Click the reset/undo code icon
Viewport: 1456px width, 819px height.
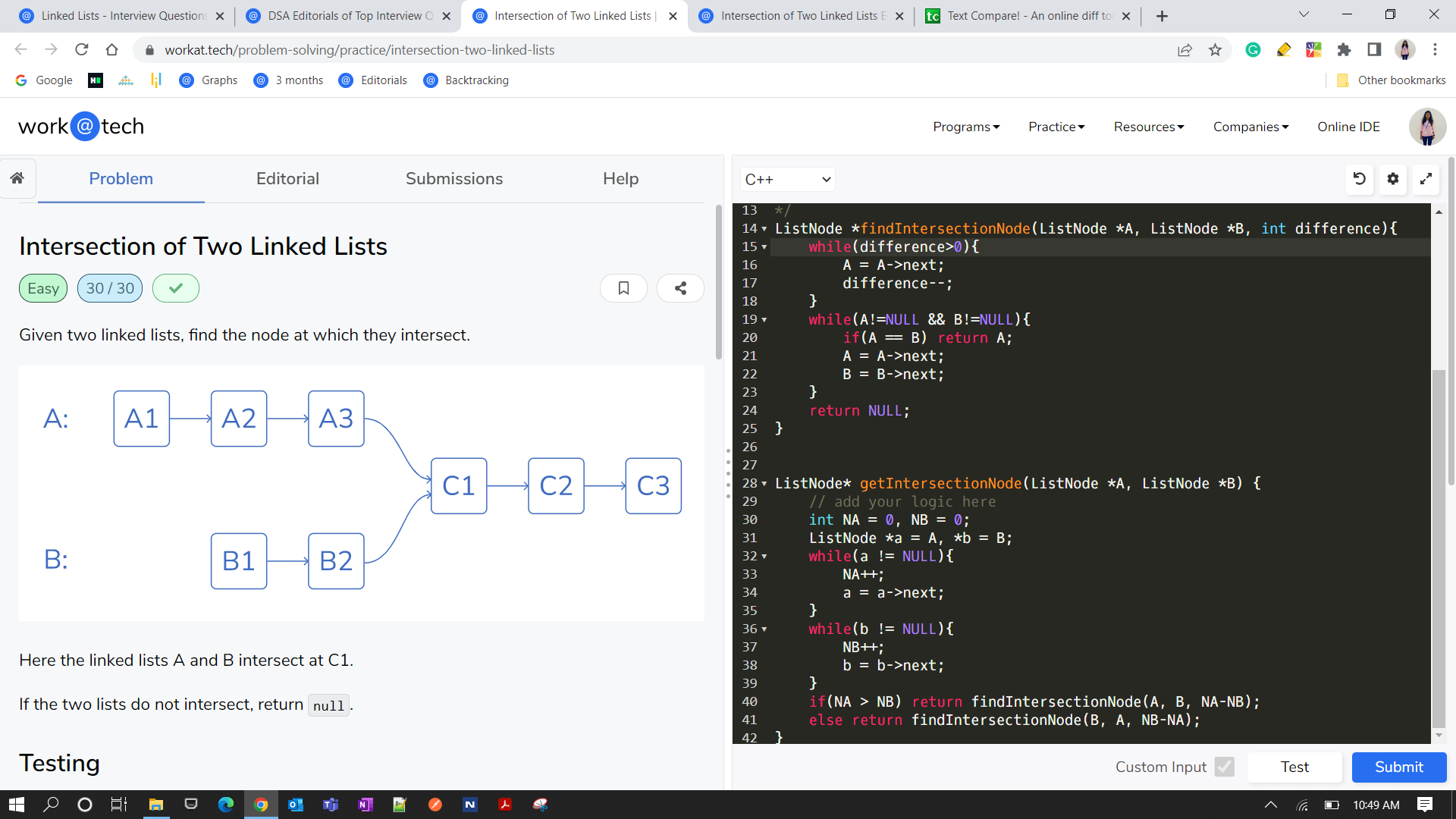pos(1360,179)
